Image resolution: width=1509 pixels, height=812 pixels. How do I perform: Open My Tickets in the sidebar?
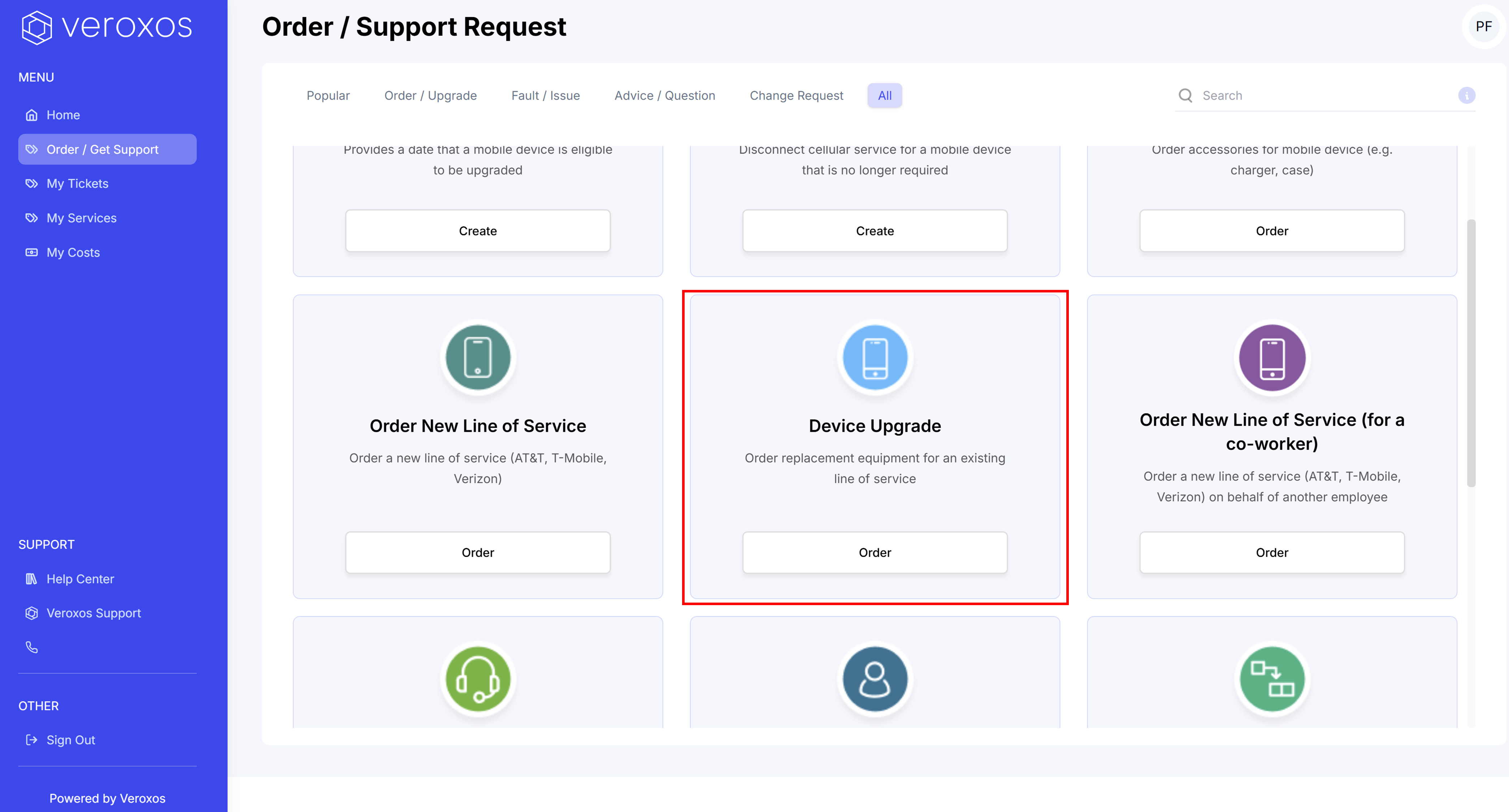coord(107,183)
